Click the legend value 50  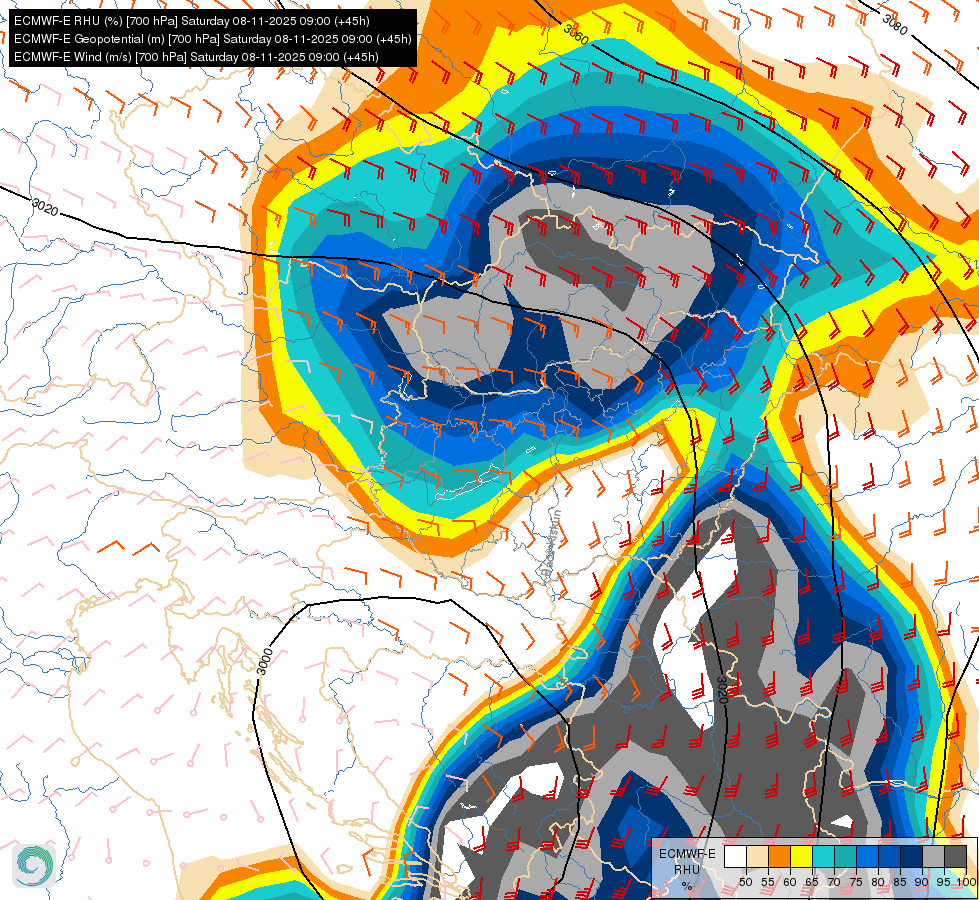[x=745, y=882]
